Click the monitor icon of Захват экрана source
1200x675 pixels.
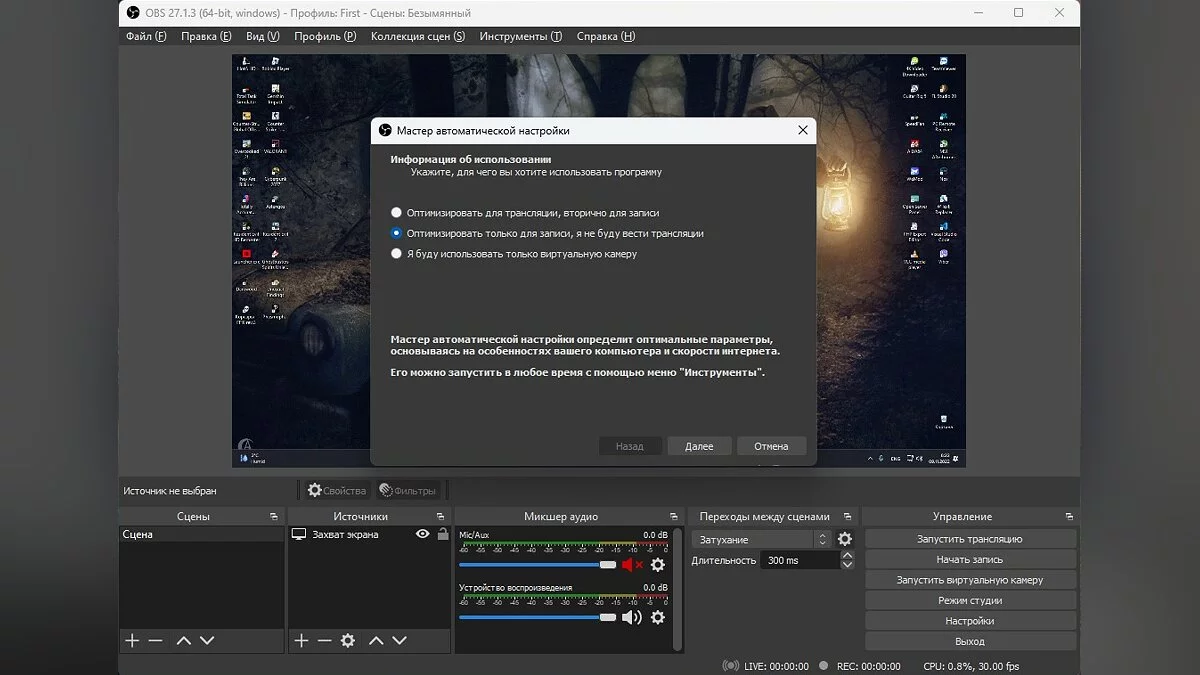pyautogui.click(x=298, y=534)
